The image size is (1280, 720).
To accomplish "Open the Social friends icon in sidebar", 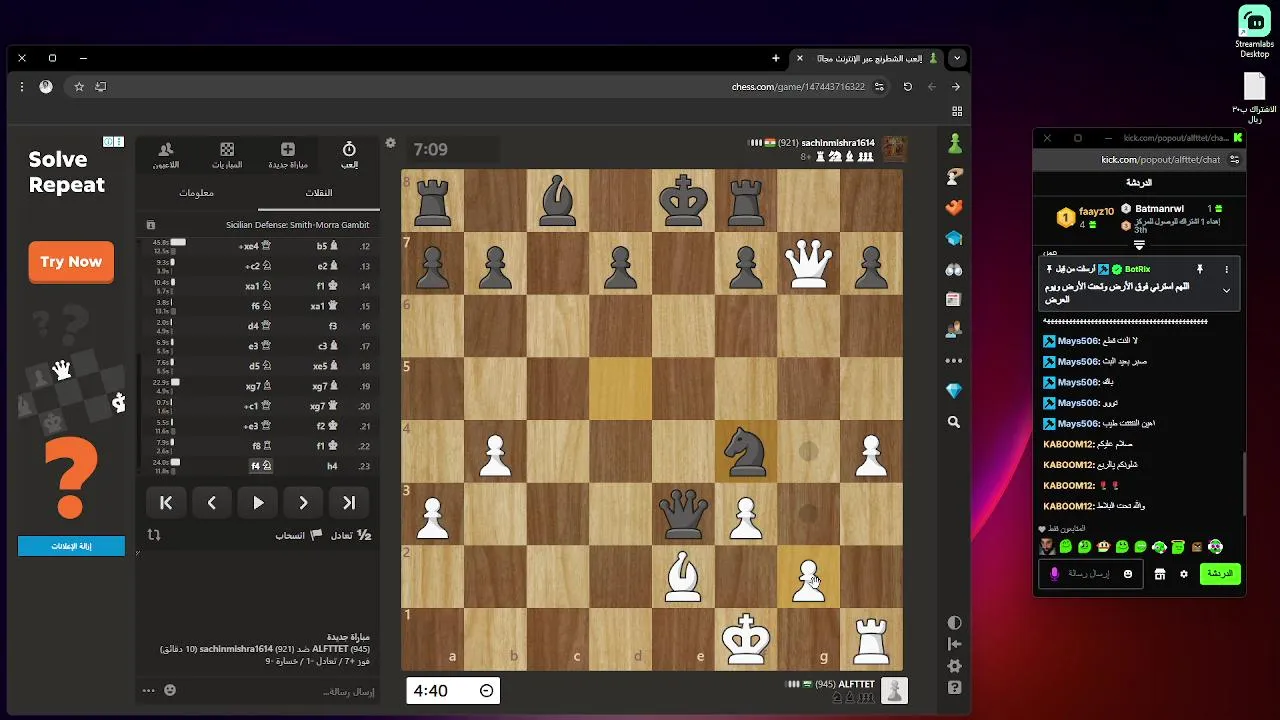I will coord(954,329).
